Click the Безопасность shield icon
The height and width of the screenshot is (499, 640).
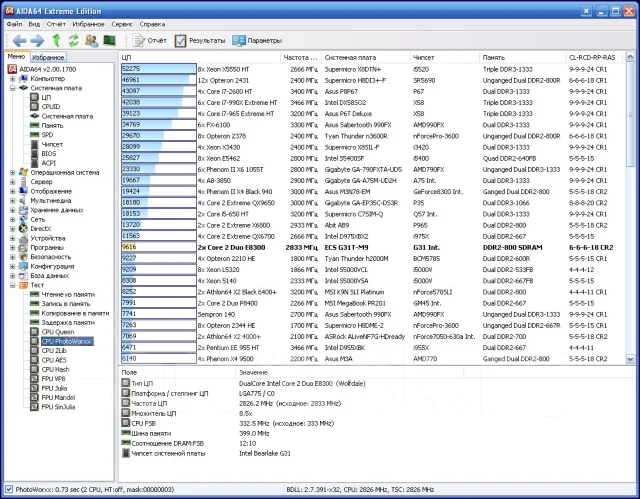23,257
